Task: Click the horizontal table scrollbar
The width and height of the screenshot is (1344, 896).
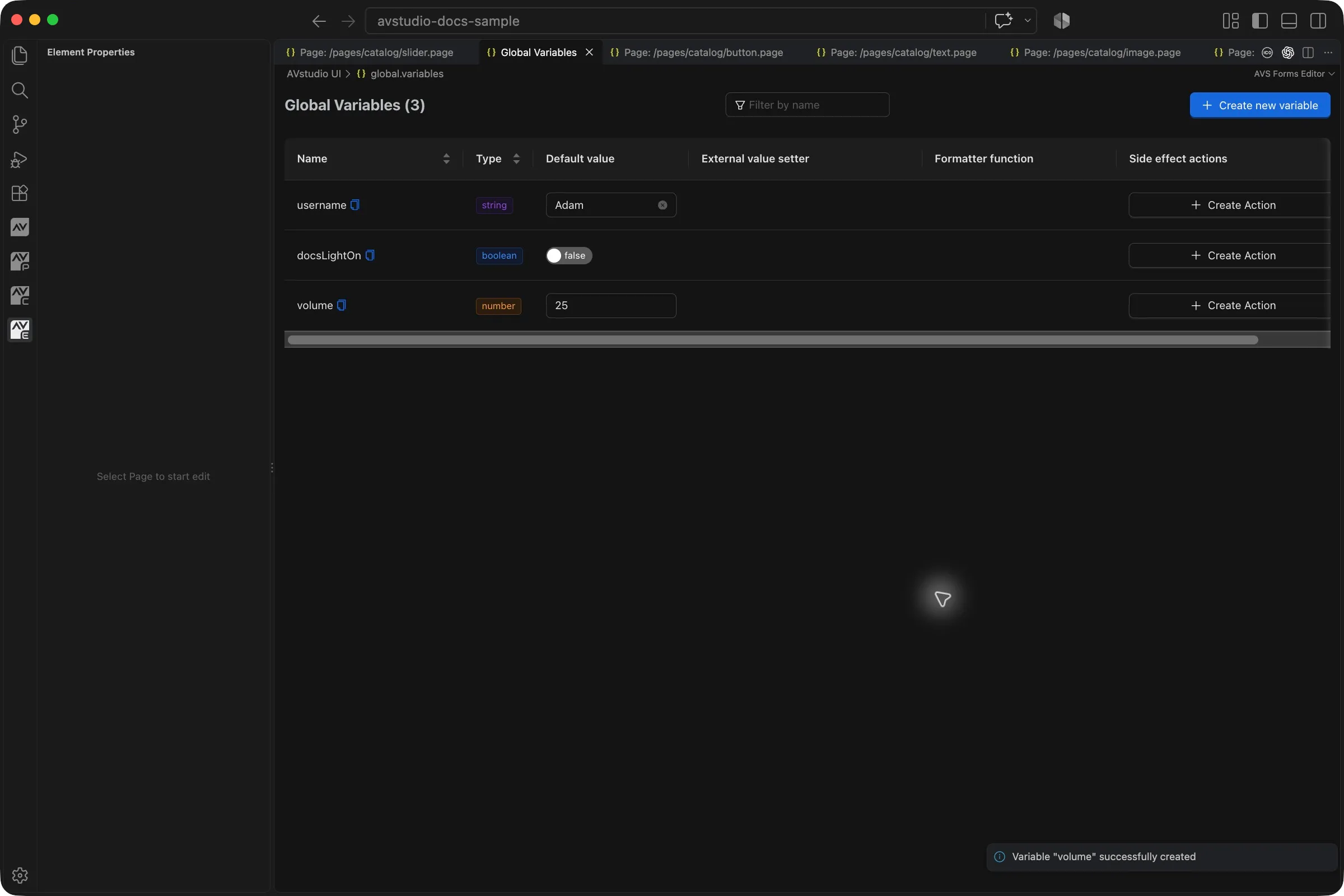Action: pos(773,340)
